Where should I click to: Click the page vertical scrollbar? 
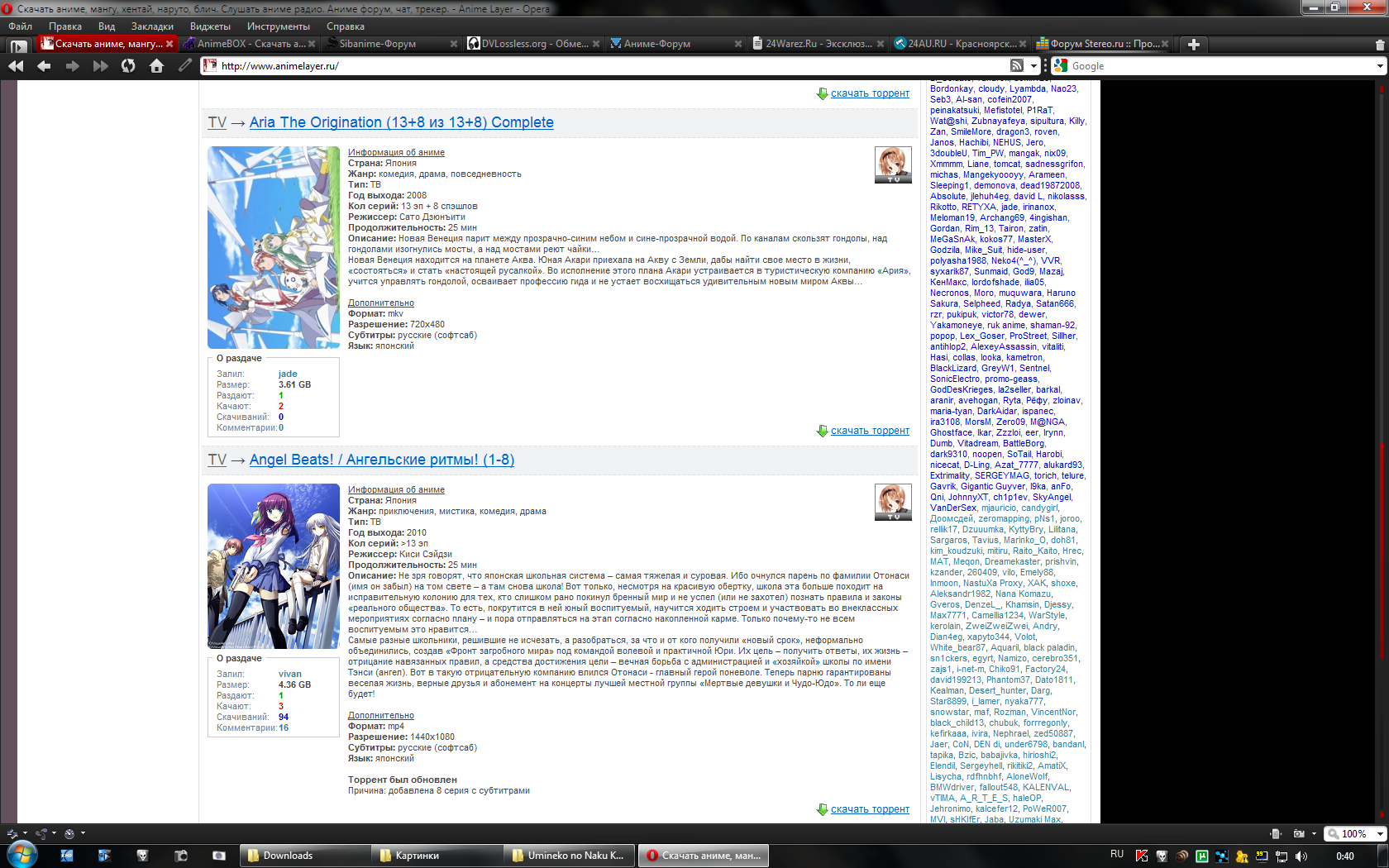pyautogui.click(x=1380, y=451)
